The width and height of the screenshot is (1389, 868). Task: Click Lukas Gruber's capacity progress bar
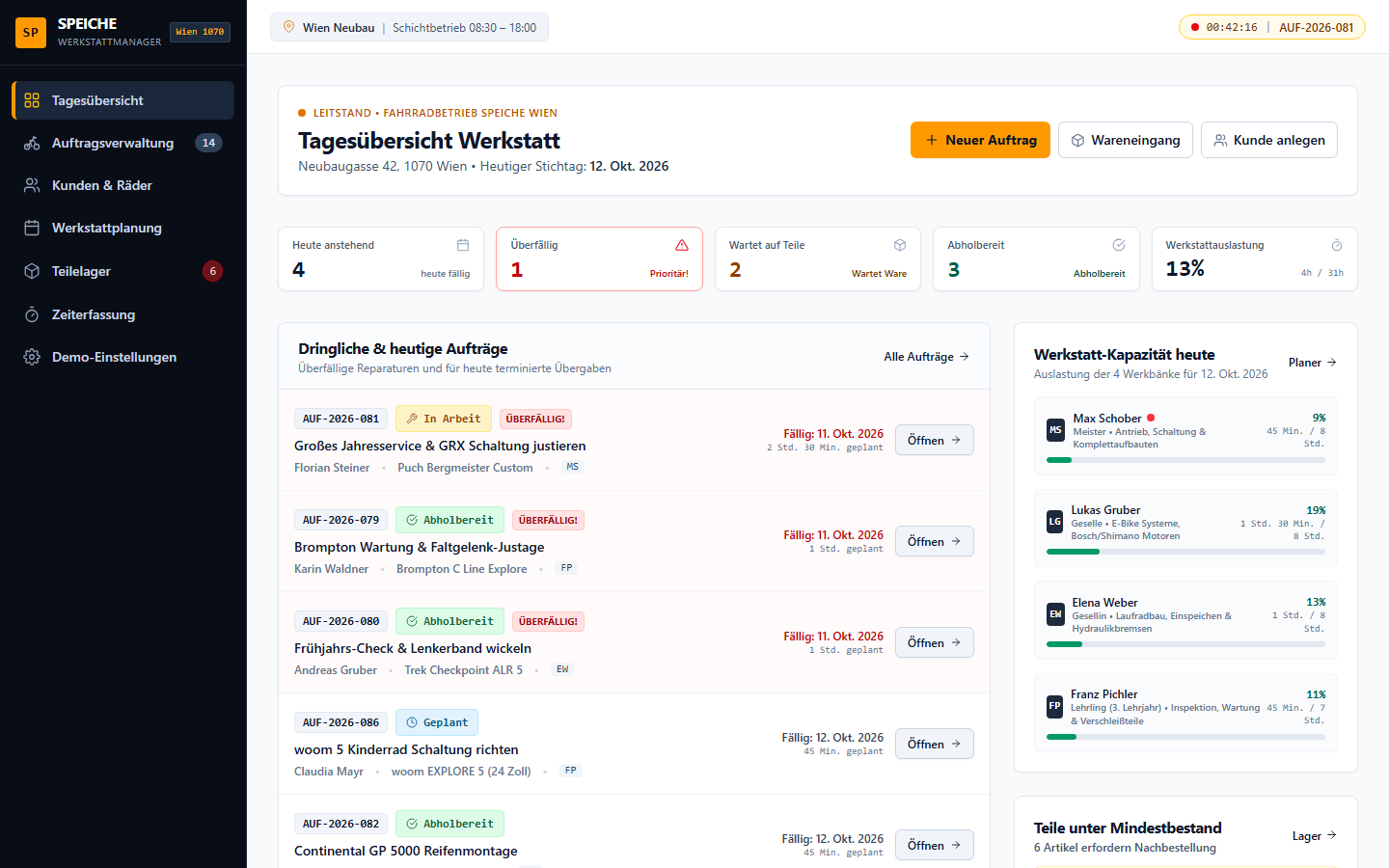(x=1185, y=552)
